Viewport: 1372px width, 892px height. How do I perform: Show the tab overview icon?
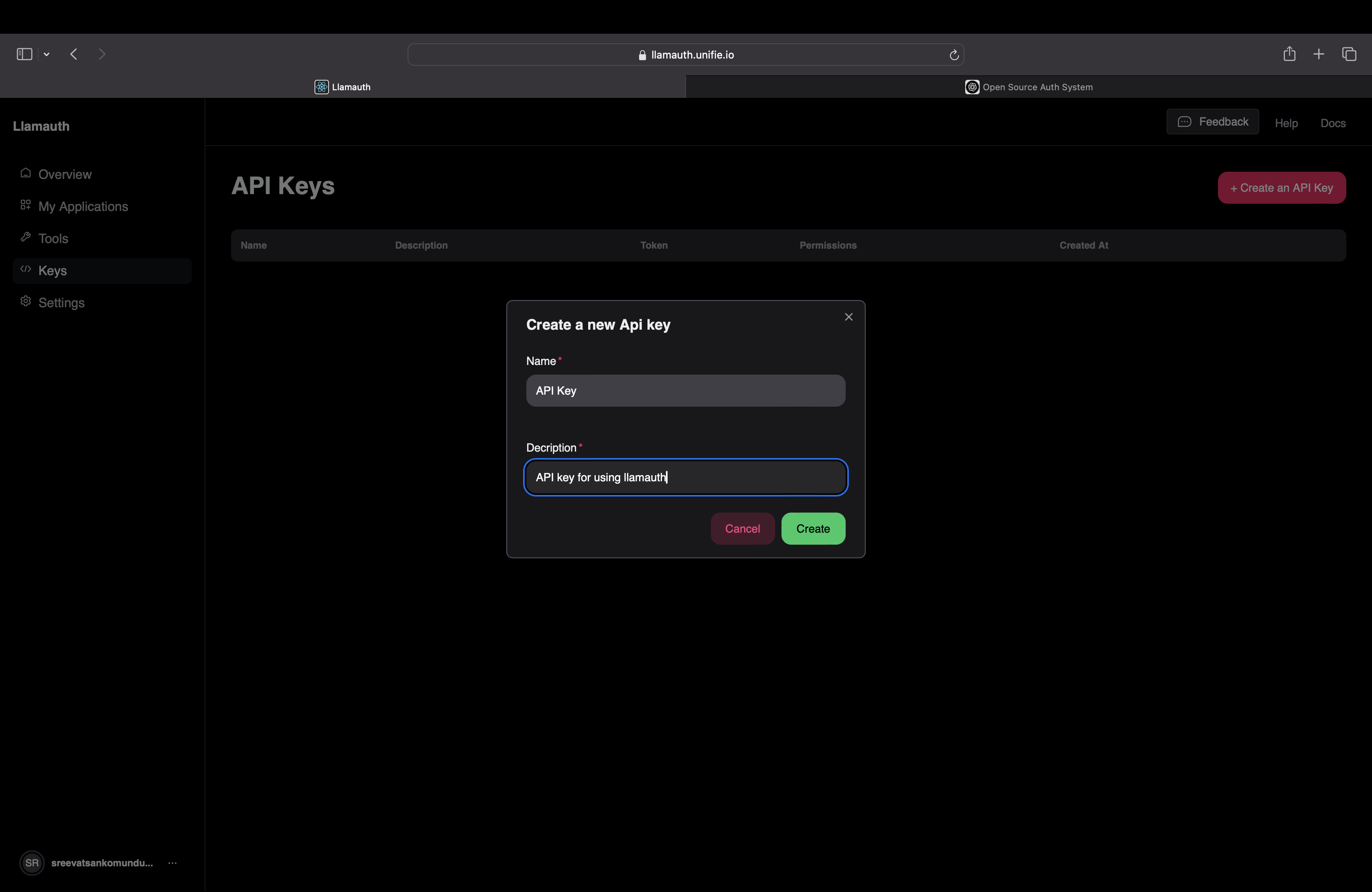tap(1349, 54)
